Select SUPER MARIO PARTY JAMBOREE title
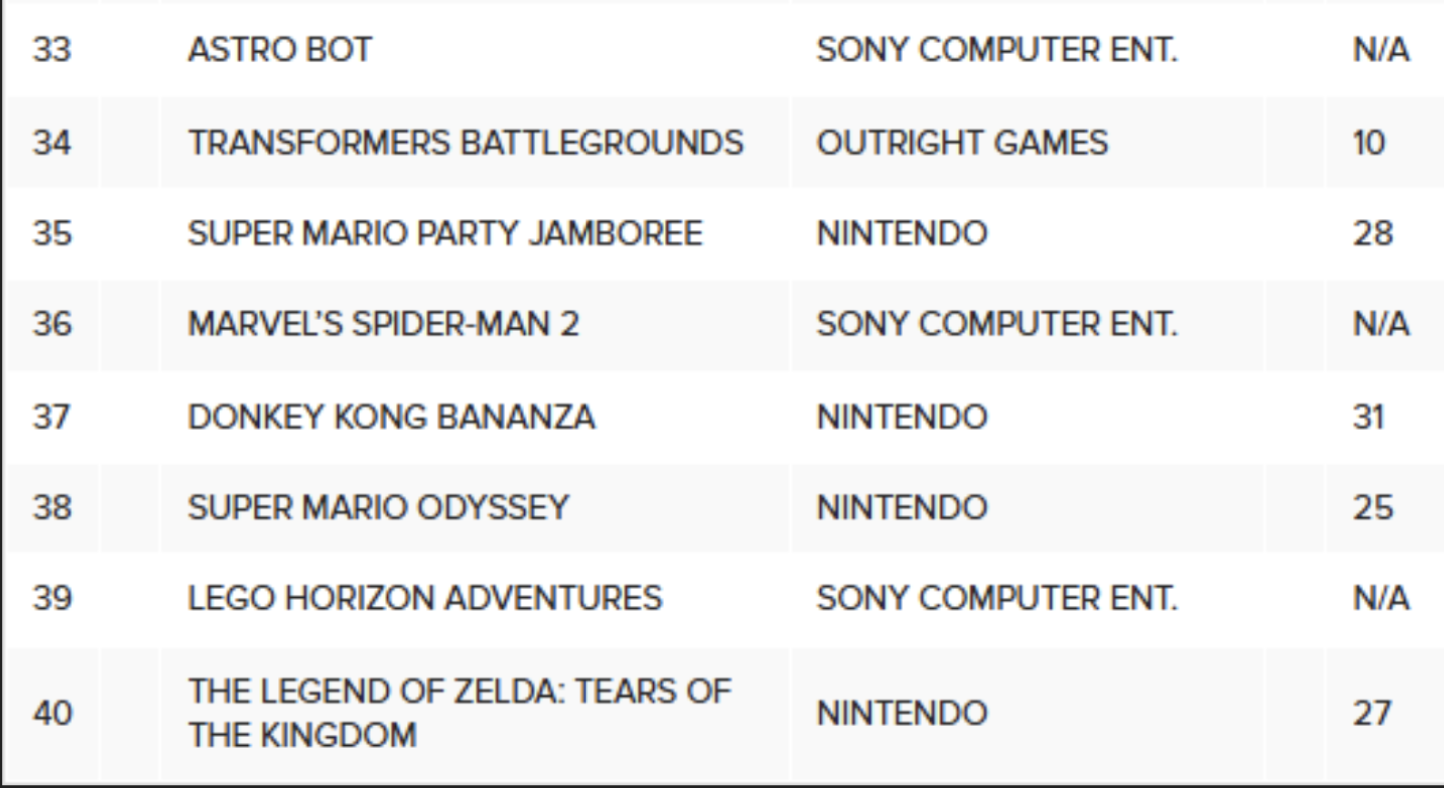Viewport: 1444px width, 788px height. coord(445,233)
